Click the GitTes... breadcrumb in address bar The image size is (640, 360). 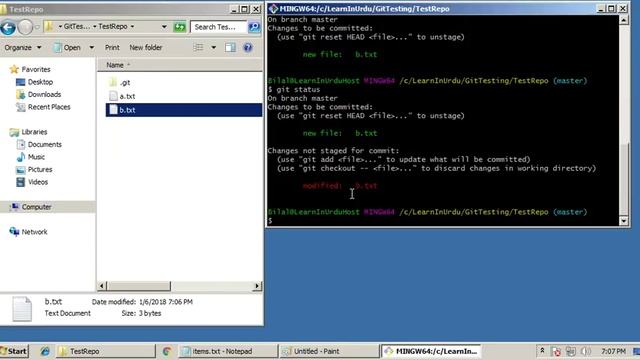[76, 27]
